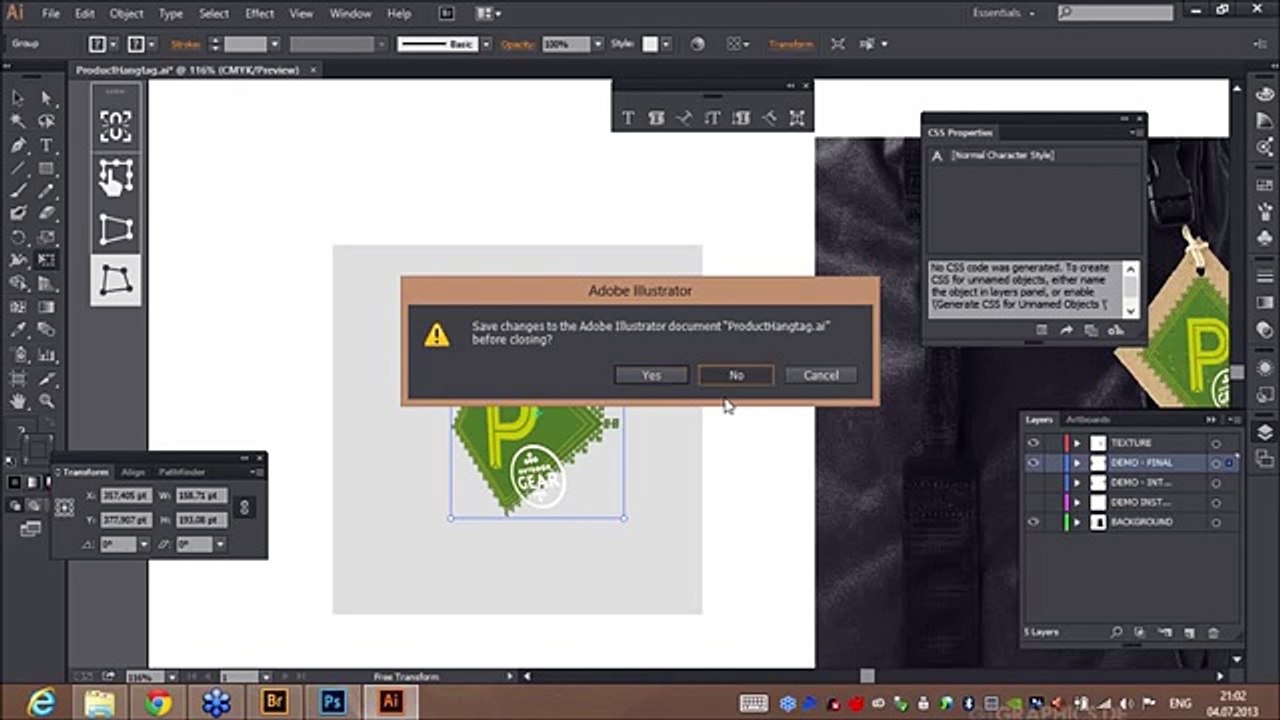Toggle visibility of the DEMO INST layer
Viewport: 1280px width, 720px height.
coord(1033,502)
